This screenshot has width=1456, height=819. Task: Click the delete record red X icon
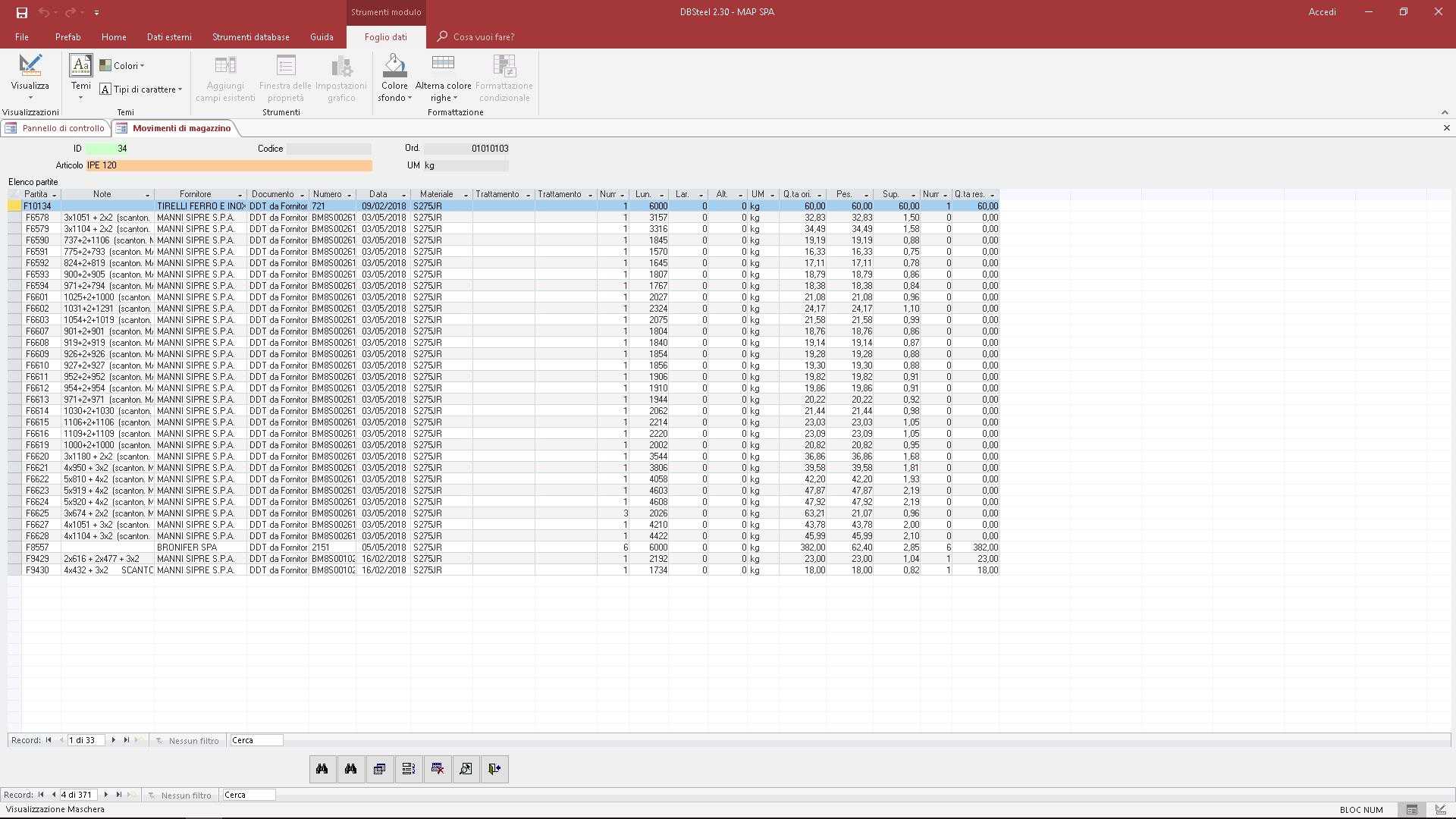coord(438,769)
